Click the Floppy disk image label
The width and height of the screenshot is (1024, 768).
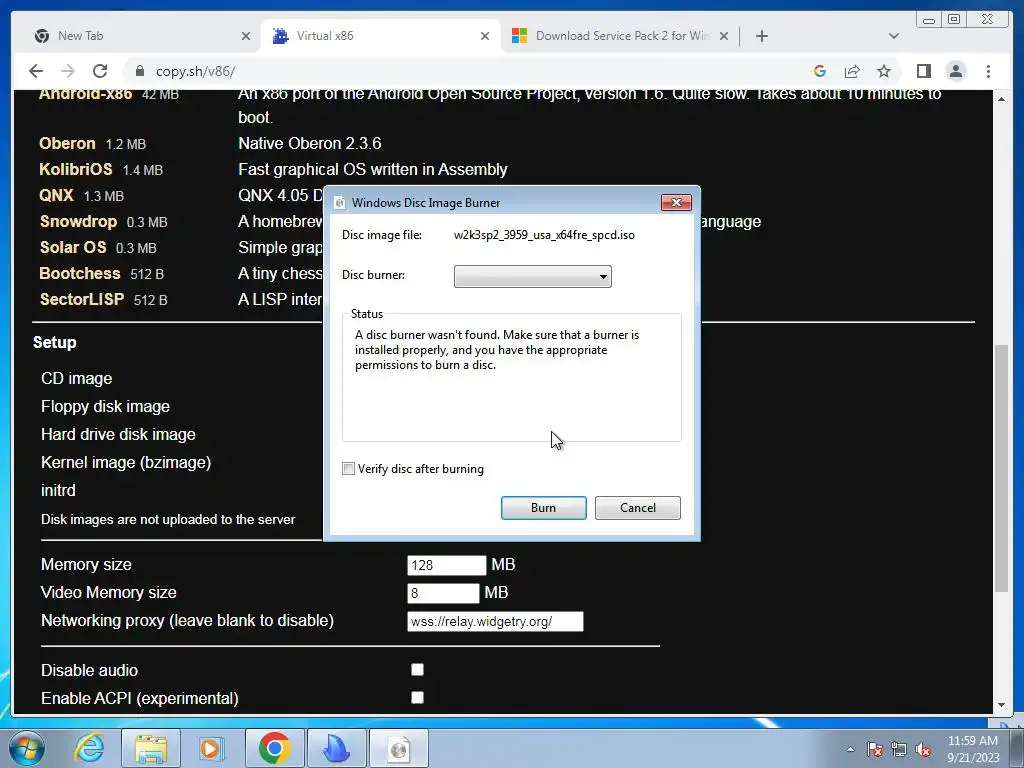[105, 407]
